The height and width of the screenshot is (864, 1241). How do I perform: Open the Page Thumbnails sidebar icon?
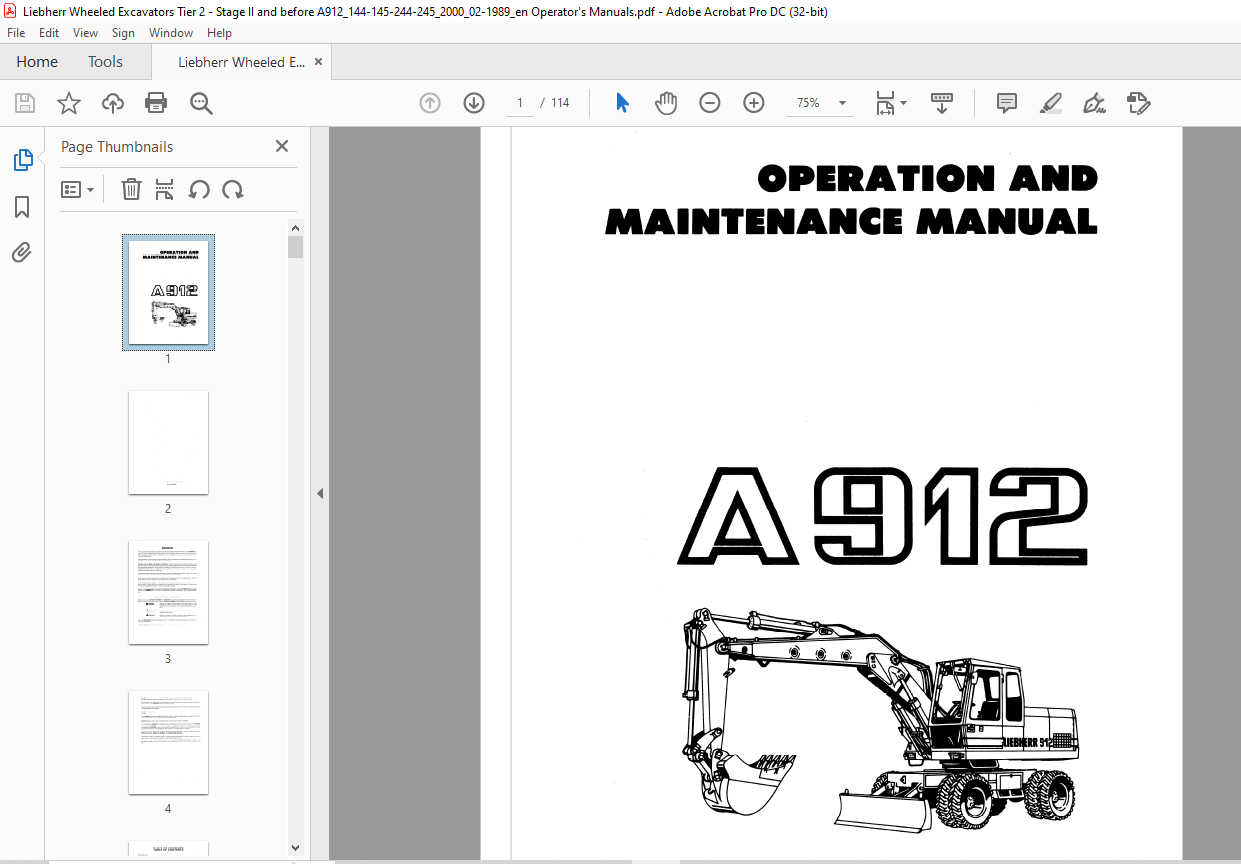[22, 160]
